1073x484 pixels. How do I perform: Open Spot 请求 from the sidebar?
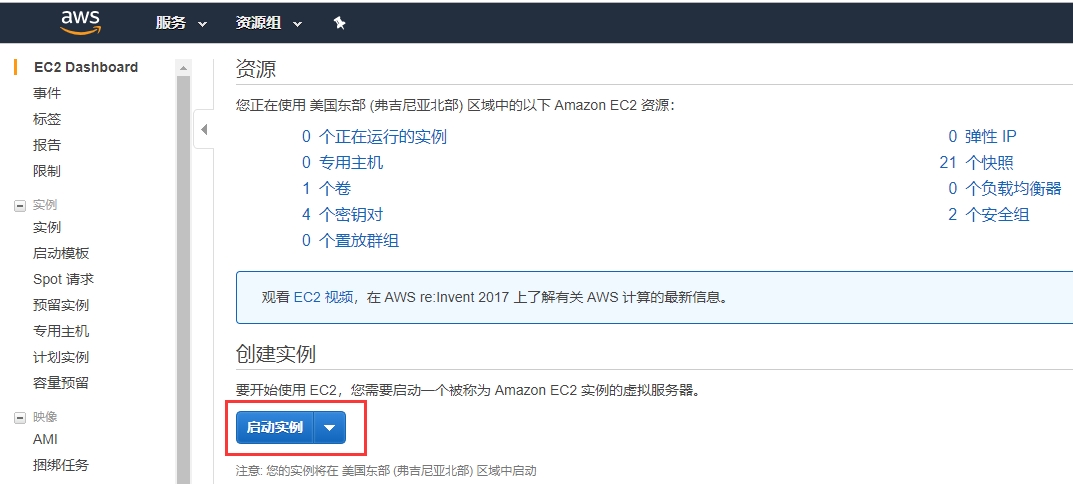[63, 279]
